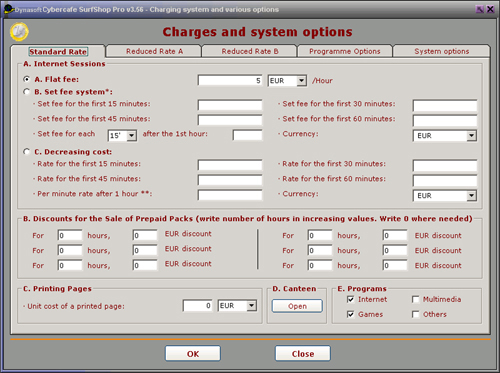Click the Canteen Open button
500x373 pixels.
pos(297,306)
